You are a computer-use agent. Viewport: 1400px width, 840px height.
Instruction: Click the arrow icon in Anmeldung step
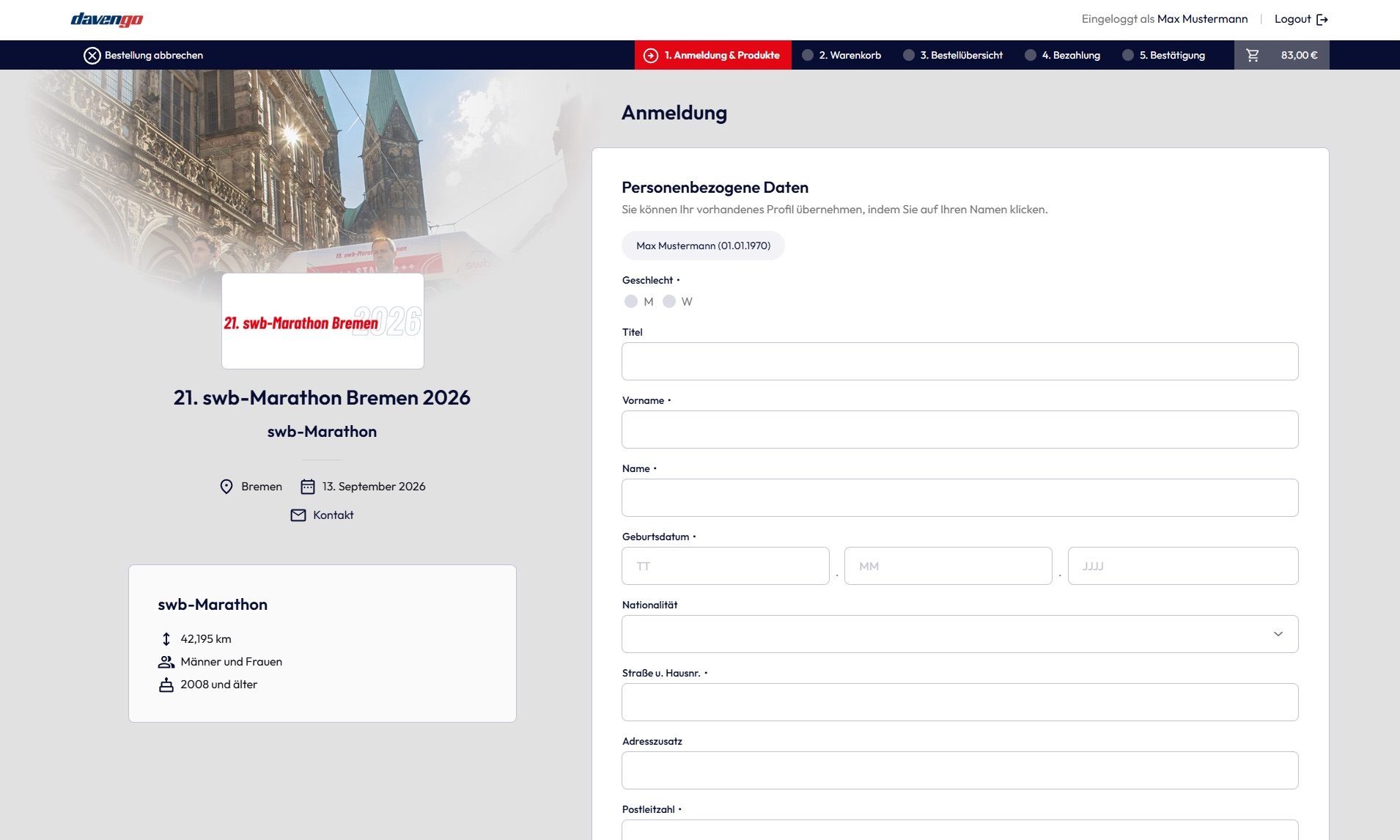click(x=650, y=56)
